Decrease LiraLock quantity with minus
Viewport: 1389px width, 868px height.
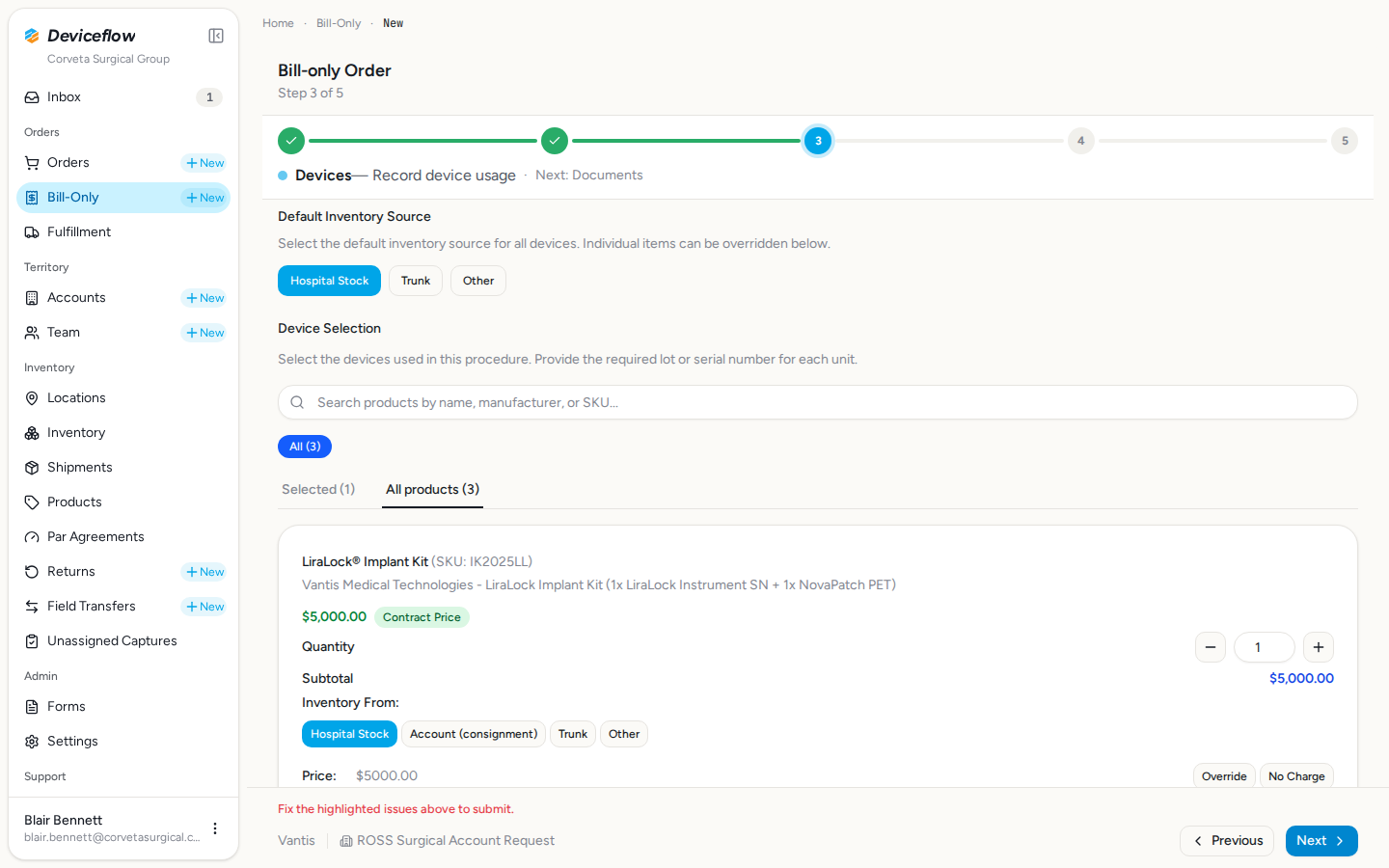[1211, 647]
